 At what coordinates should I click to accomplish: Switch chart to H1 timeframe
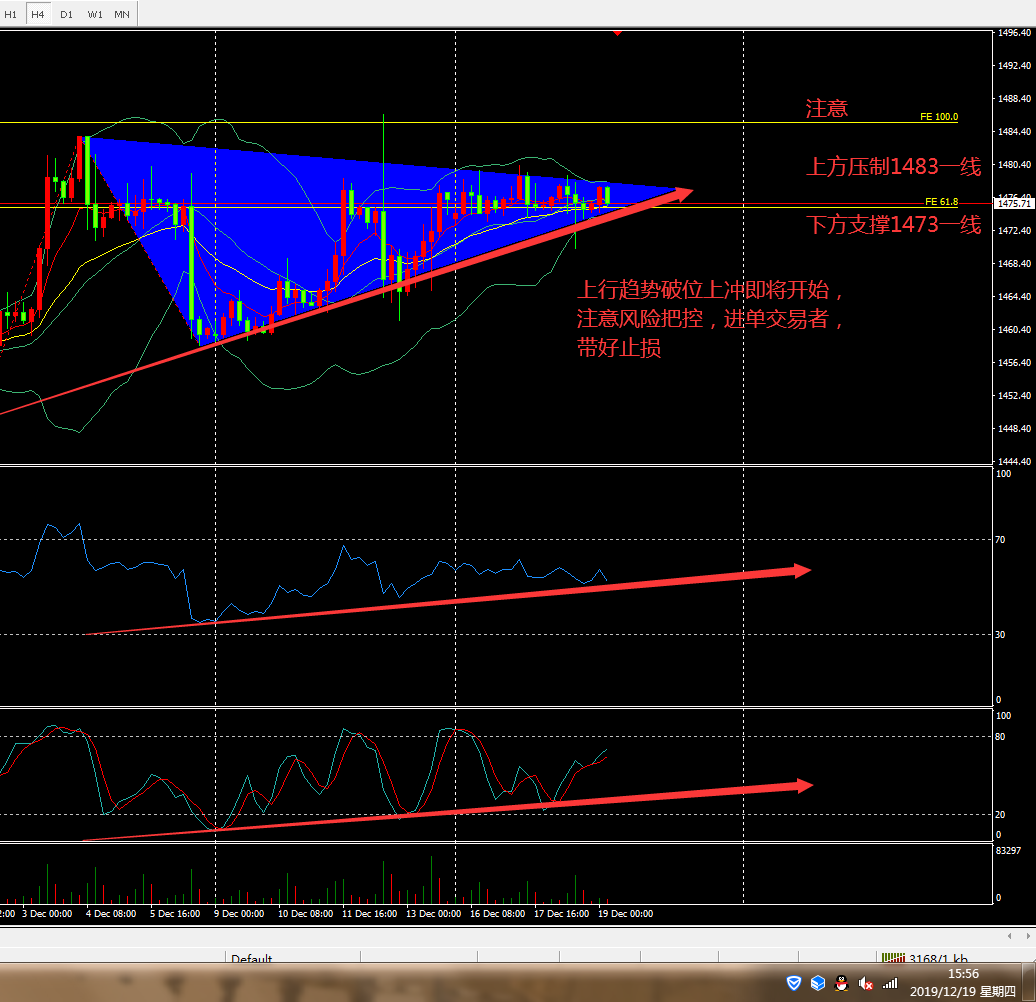pyautogui.click(x=11, y=14)
